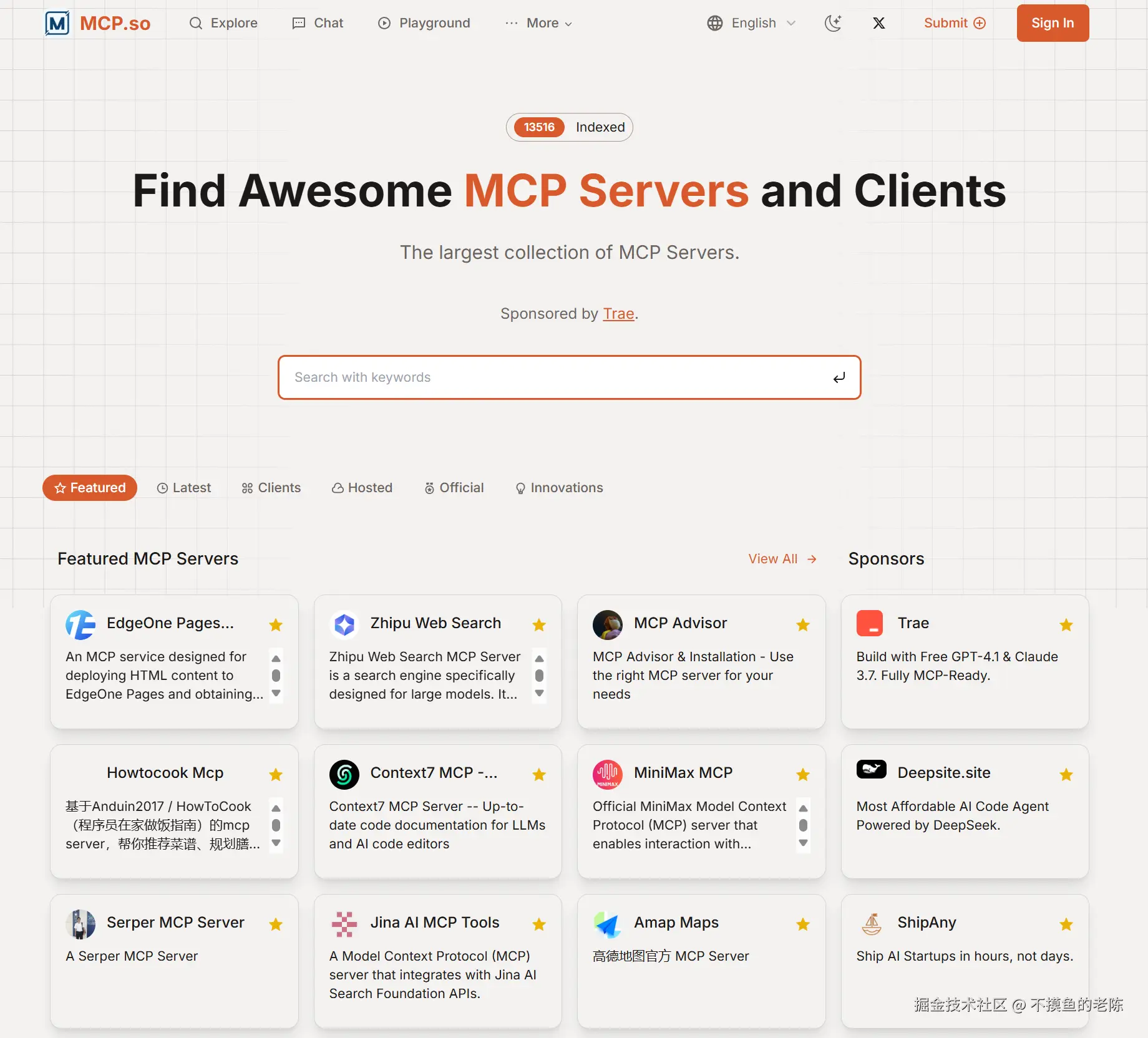Switch to the Official tab

coord(454,488)
